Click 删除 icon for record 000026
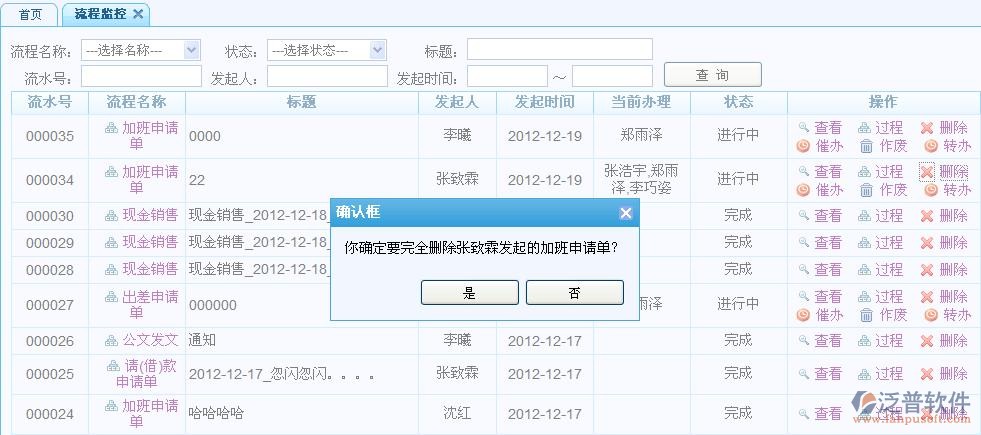 pyautogui.click(x=926, y=341)
